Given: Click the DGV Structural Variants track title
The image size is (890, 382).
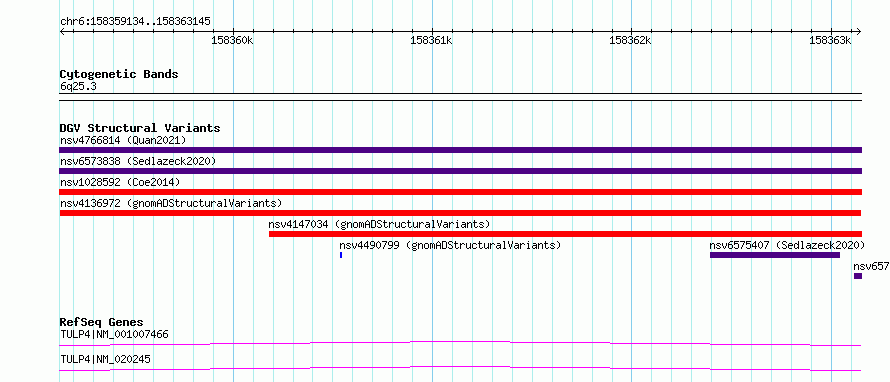Looking at the screenshot, I should point(140,128).
